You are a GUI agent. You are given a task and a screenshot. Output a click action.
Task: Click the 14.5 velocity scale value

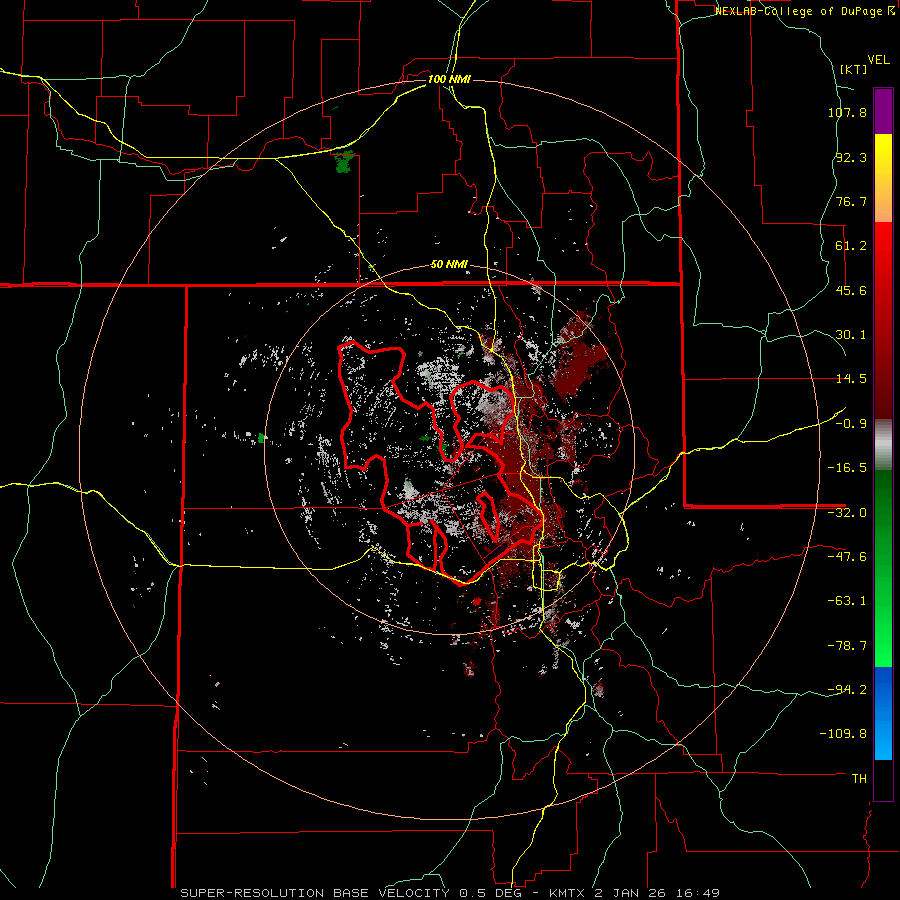coord(851,379)
